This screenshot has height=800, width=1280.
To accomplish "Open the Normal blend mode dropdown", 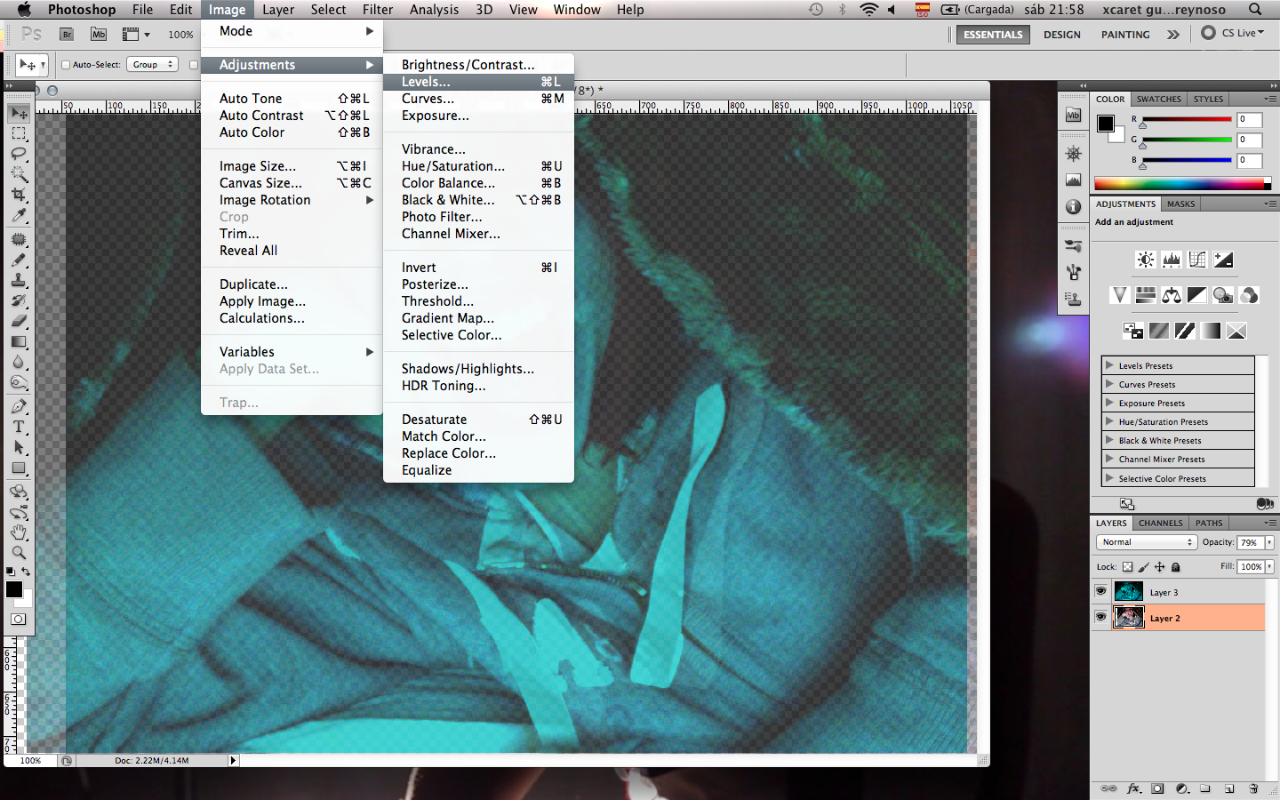I will [x=1146, y=542].
